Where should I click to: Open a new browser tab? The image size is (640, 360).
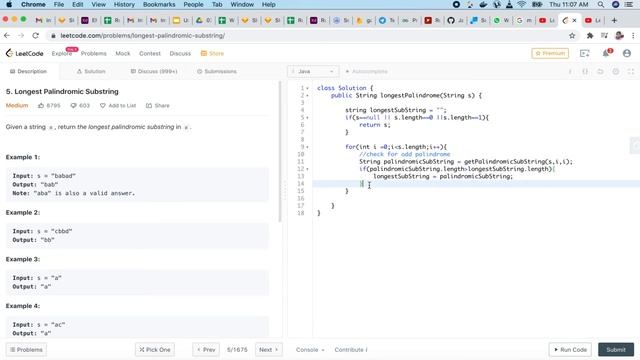pyautogui.click(x=614, y=20)
